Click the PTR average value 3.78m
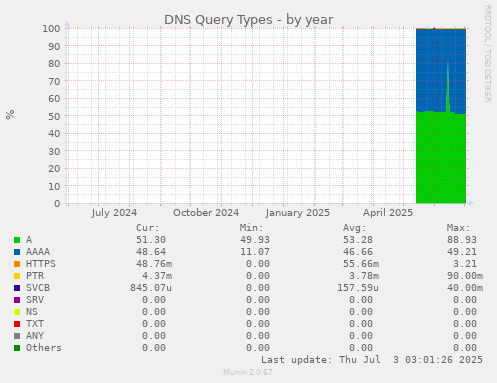The image size is (497, 383). (364, 276)
